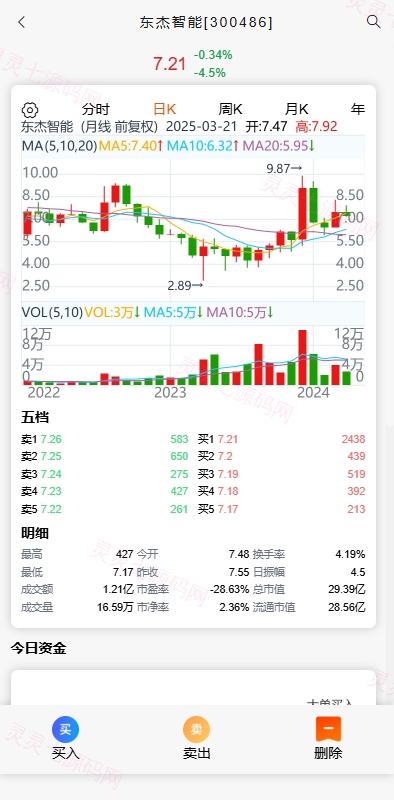The image size is (394, 800).
Task: Click the 今开 value 7.48
Action: [x=239, y=555]
